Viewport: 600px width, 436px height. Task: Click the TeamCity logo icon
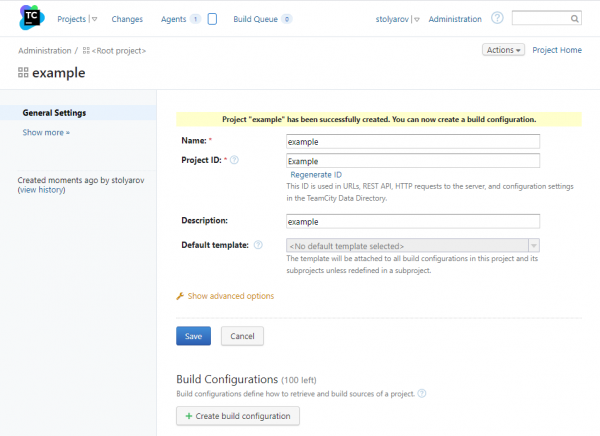(30, 18)
